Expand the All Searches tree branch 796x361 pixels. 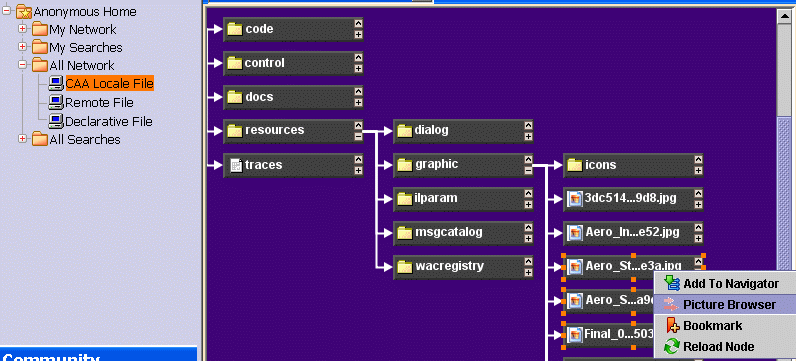(x=22, y=139)
